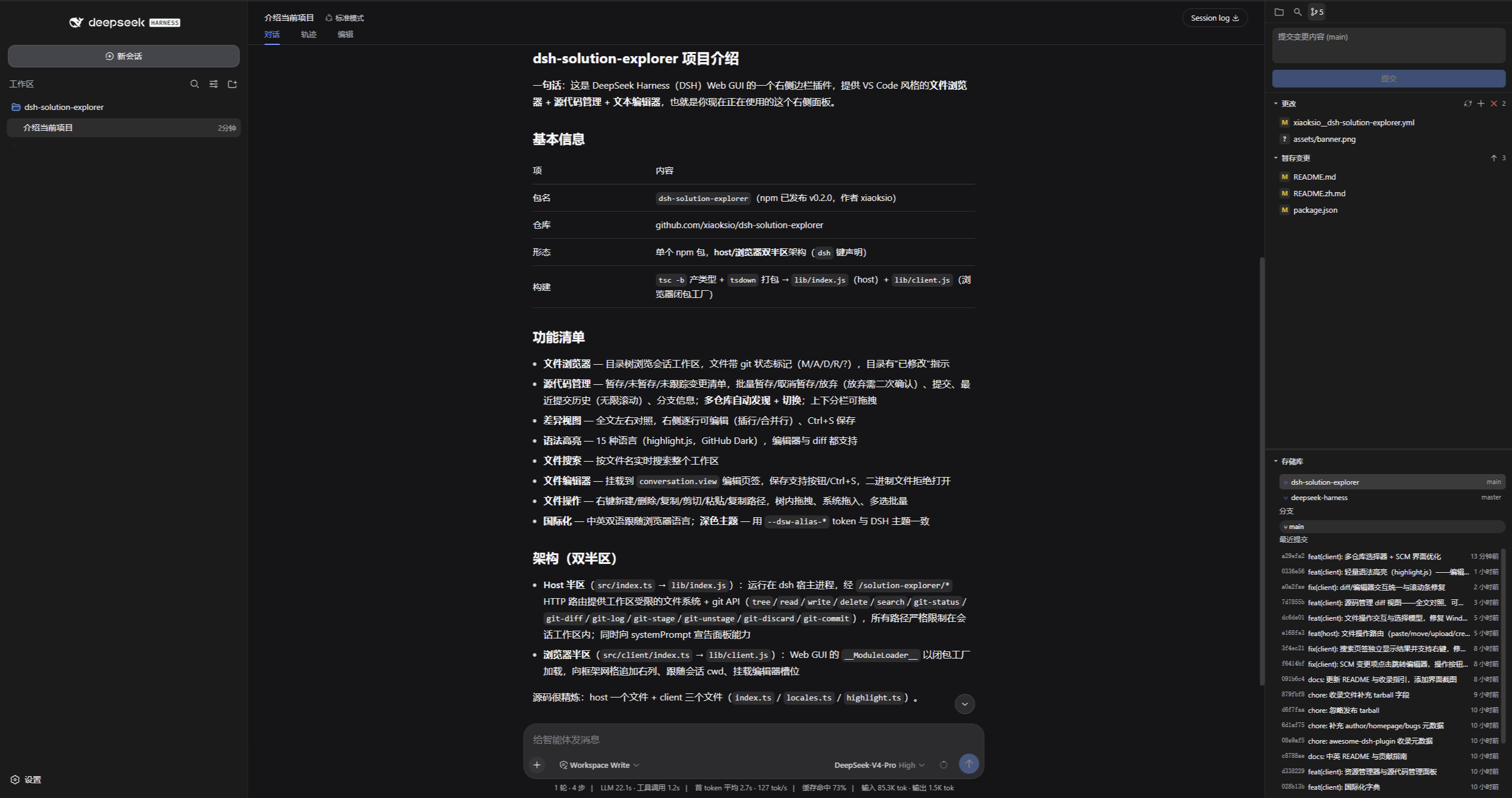Focus the 给智能体发消息 message input
The image size is (1512, 798).
coord(754,739)
